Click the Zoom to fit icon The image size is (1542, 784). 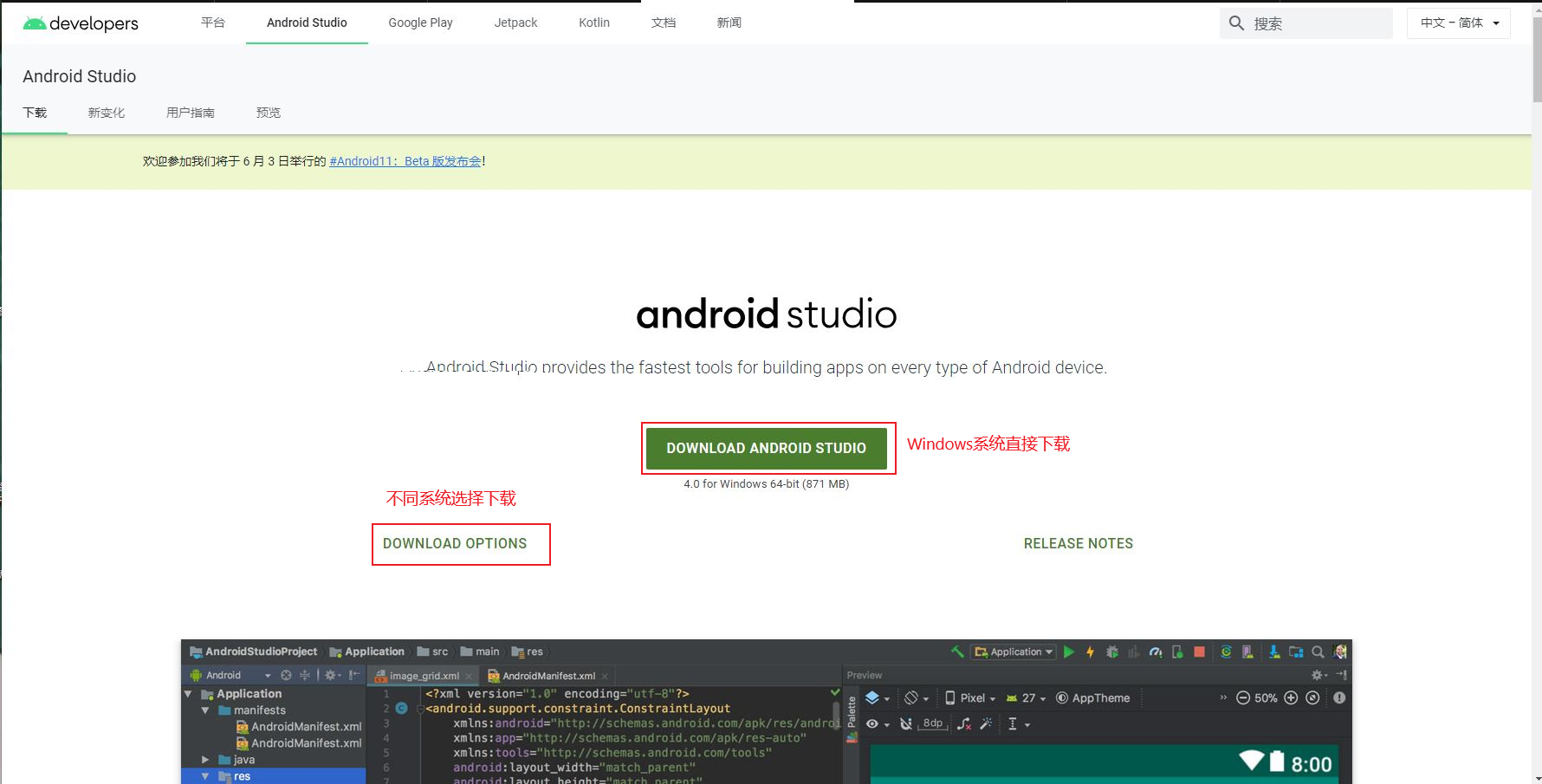point(1312,698)
